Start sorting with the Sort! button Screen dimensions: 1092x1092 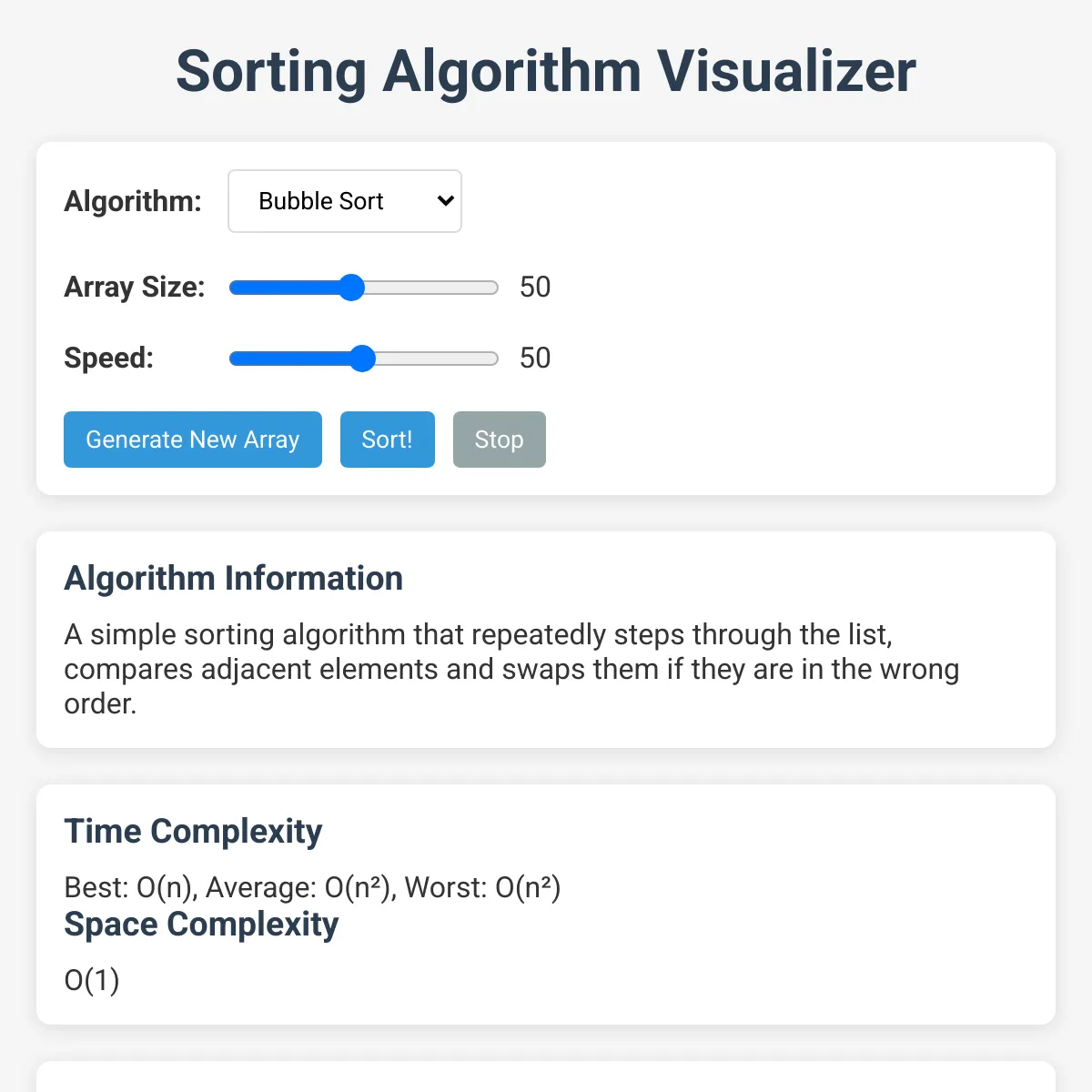coord(388,440)
